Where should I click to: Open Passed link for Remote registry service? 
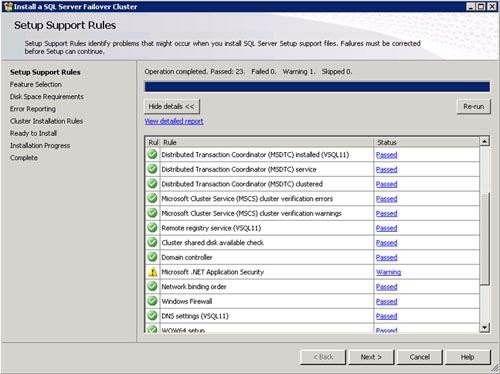(x=386, y=228)
